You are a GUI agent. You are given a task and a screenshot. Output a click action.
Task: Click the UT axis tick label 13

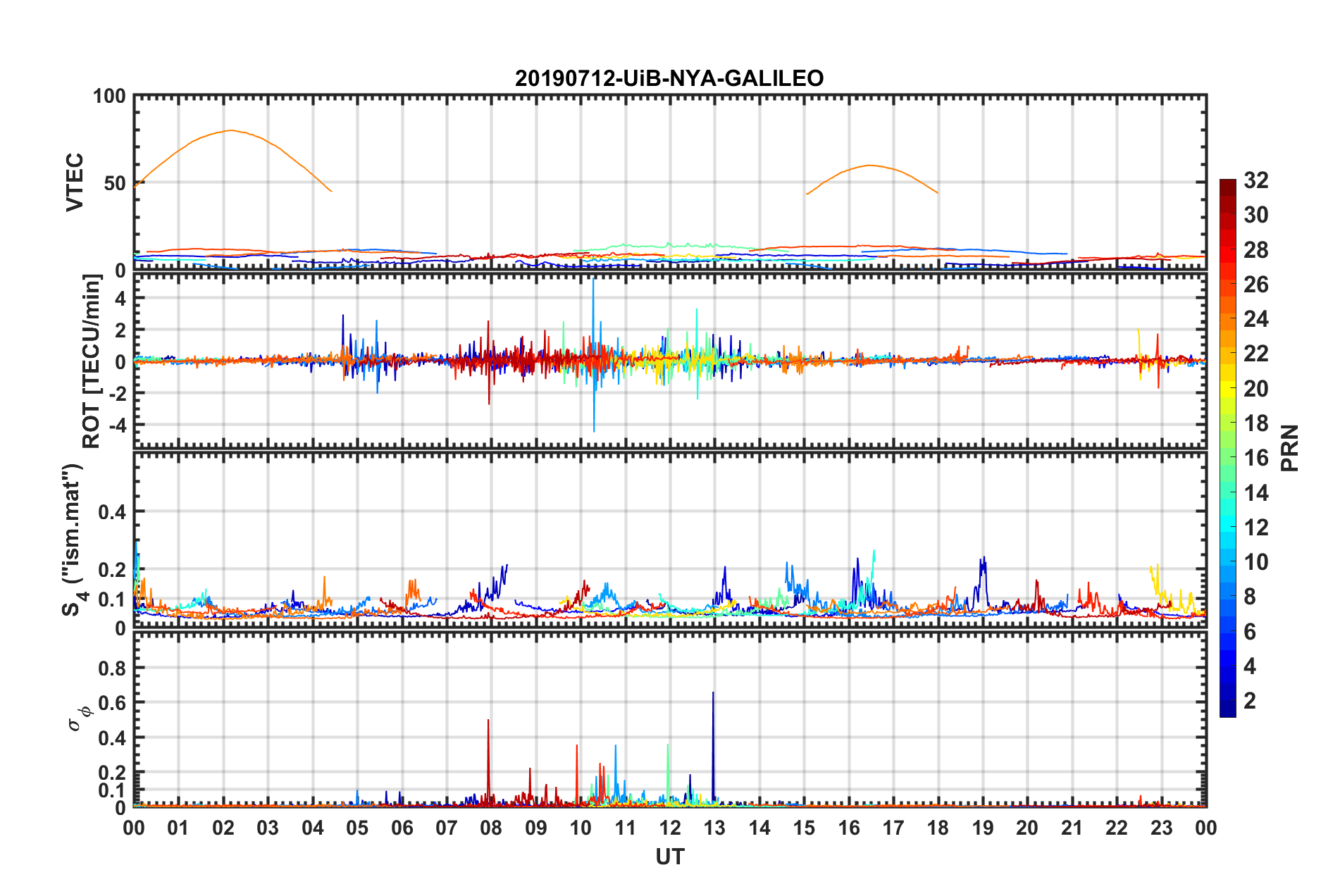(x=714, y=828)
